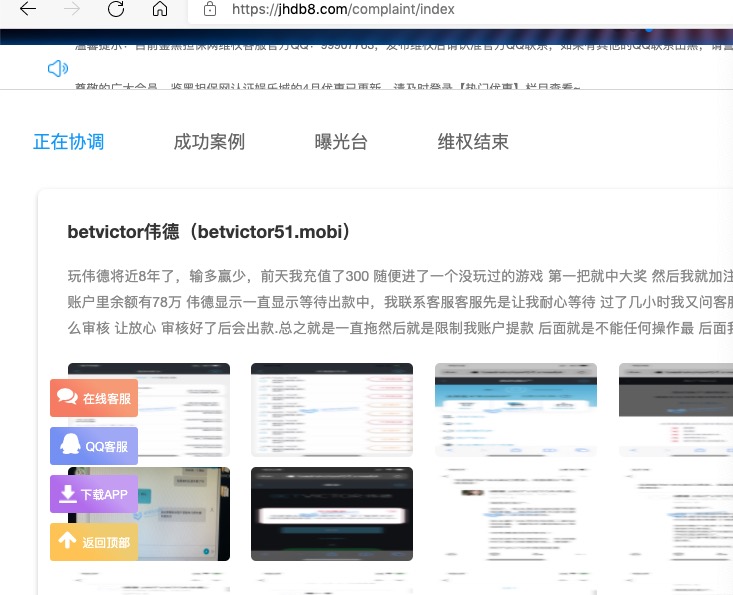
Task: Switch to 维权结束 tab
Action: (473, 142)
